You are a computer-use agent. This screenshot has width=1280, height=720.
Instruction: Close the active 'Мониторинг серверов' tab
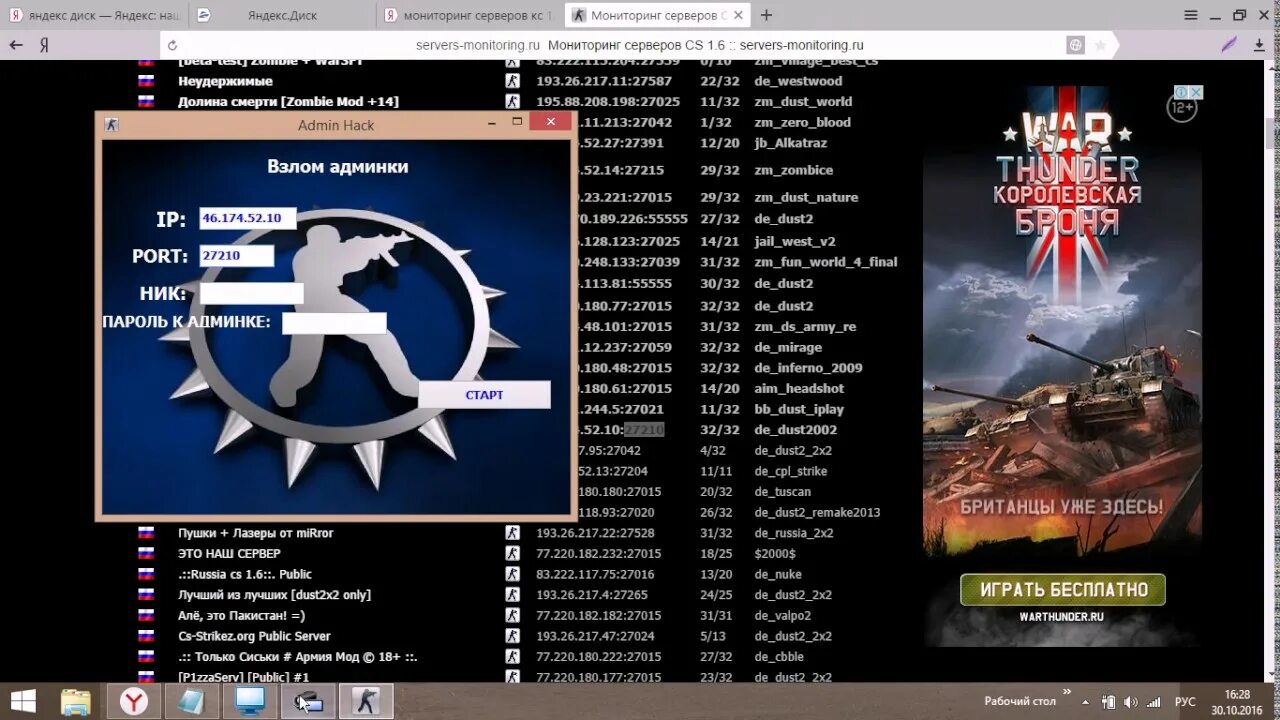(x=738, y=15)
